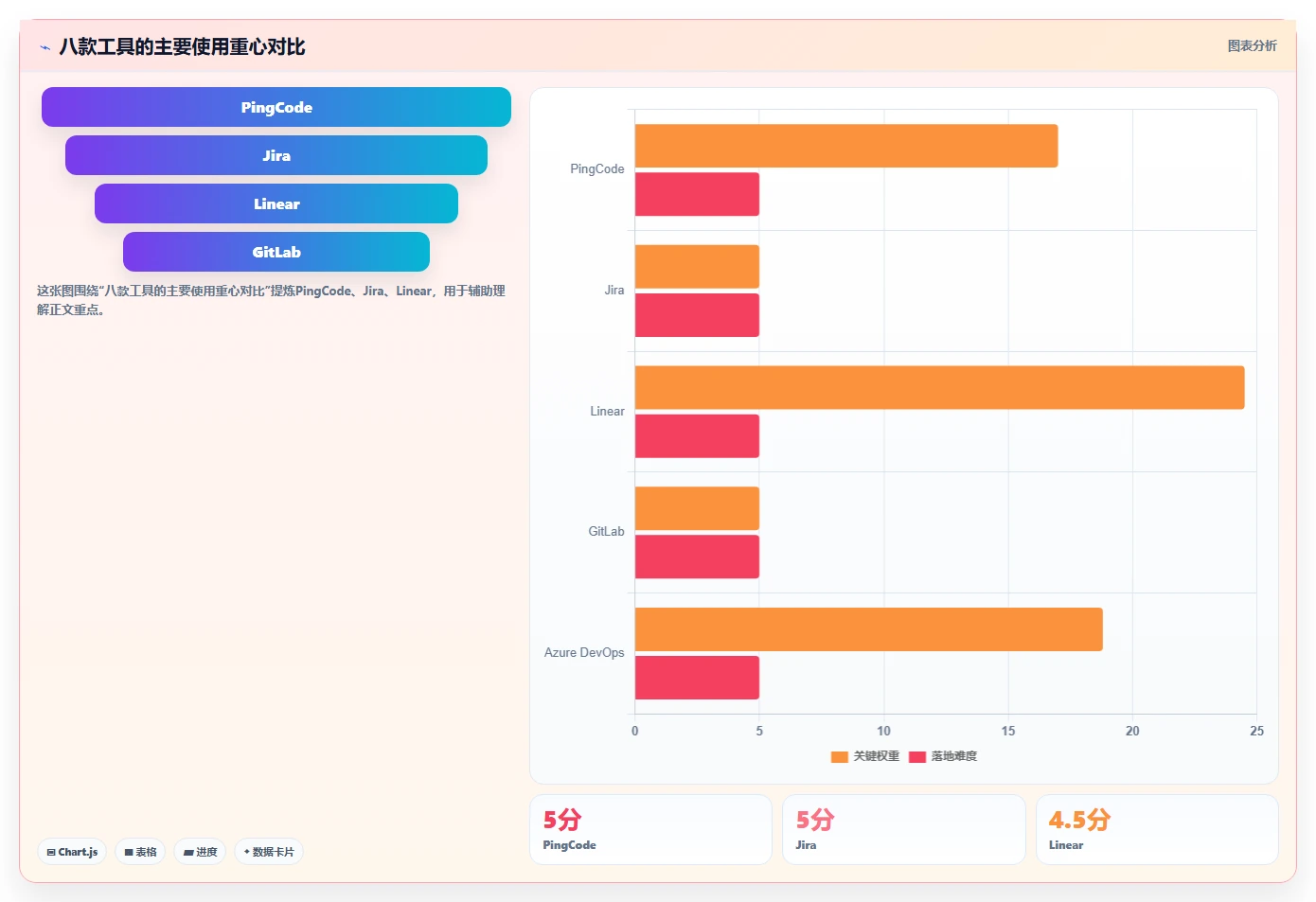The width and height of the screenshot is (1316, 902).
Task: Toggle the 关键权重 legend item
Action: coord(865,756)
